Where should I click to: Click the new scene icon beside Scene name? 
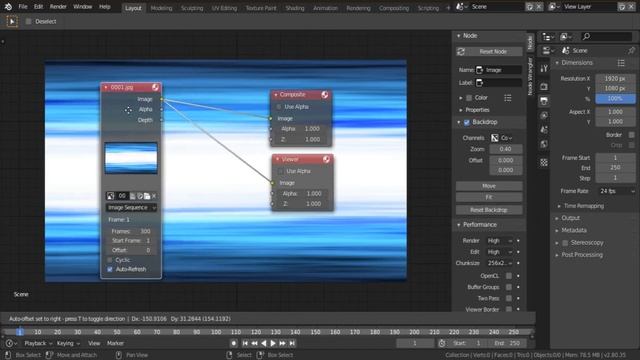tap(529, 7)
